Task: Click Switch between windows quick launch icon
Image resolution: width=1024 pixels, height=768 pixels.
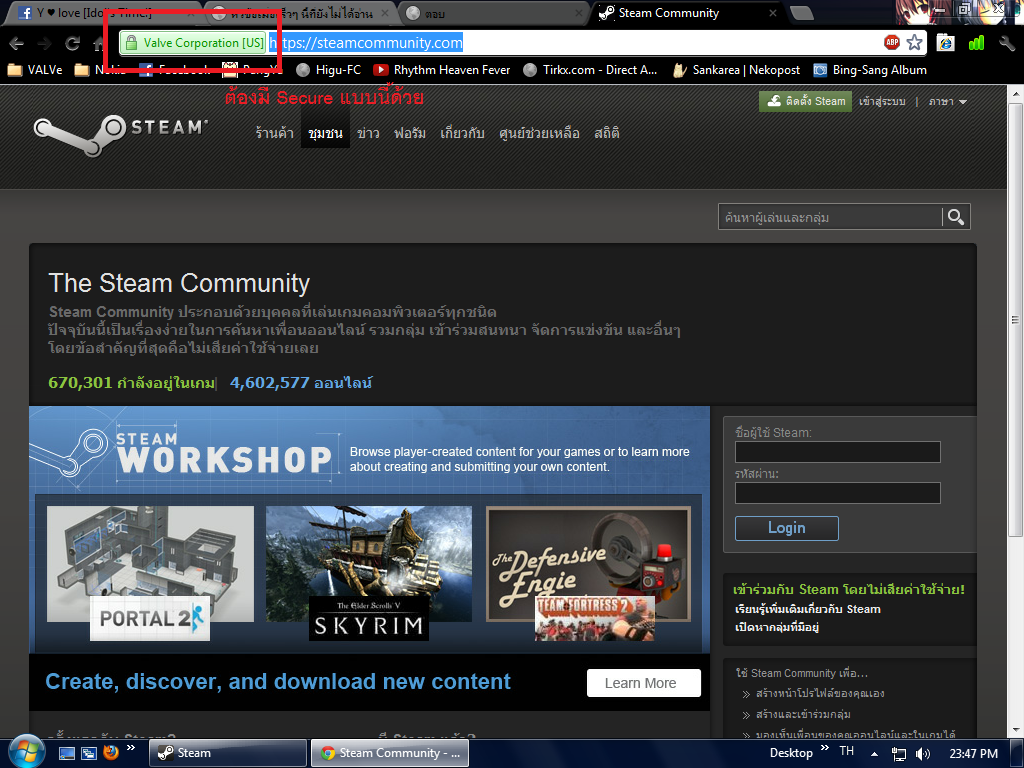Action: [89, 753]
